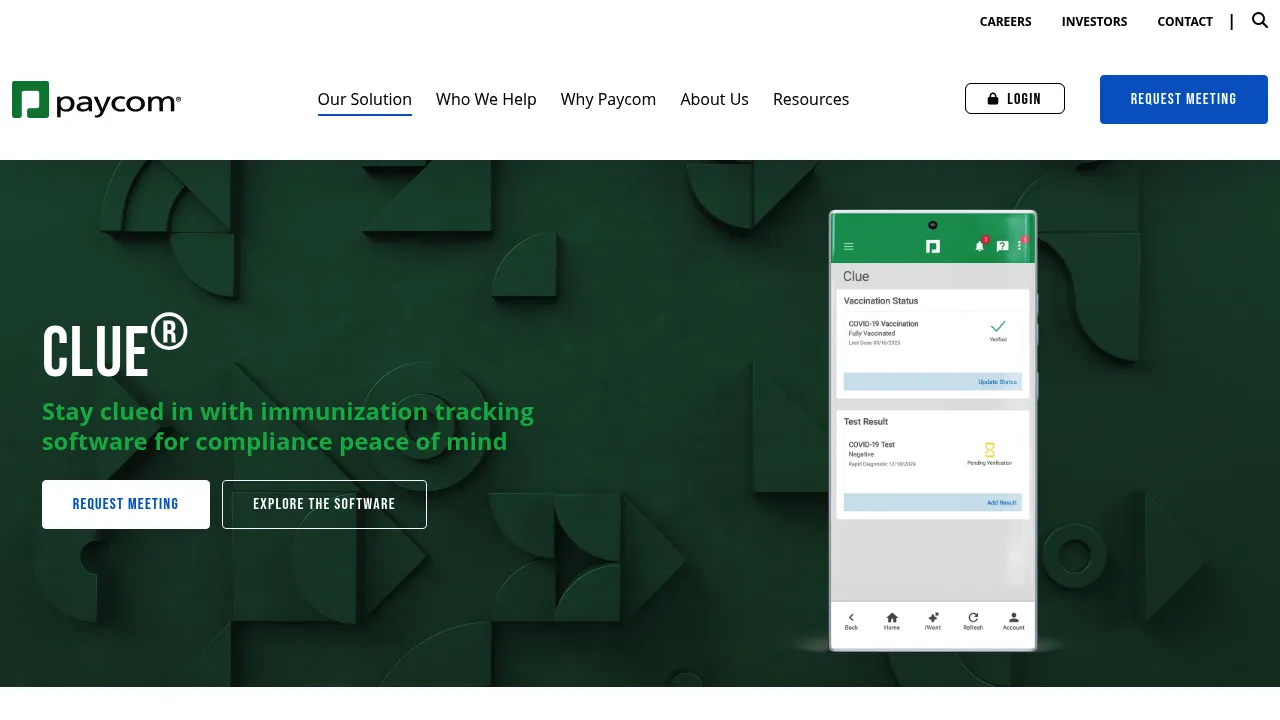This screenshot has height=720, width=1280.
Task: Click Add Result in phone mockup
Action: pyautogui.click(x=1001, y=503)
